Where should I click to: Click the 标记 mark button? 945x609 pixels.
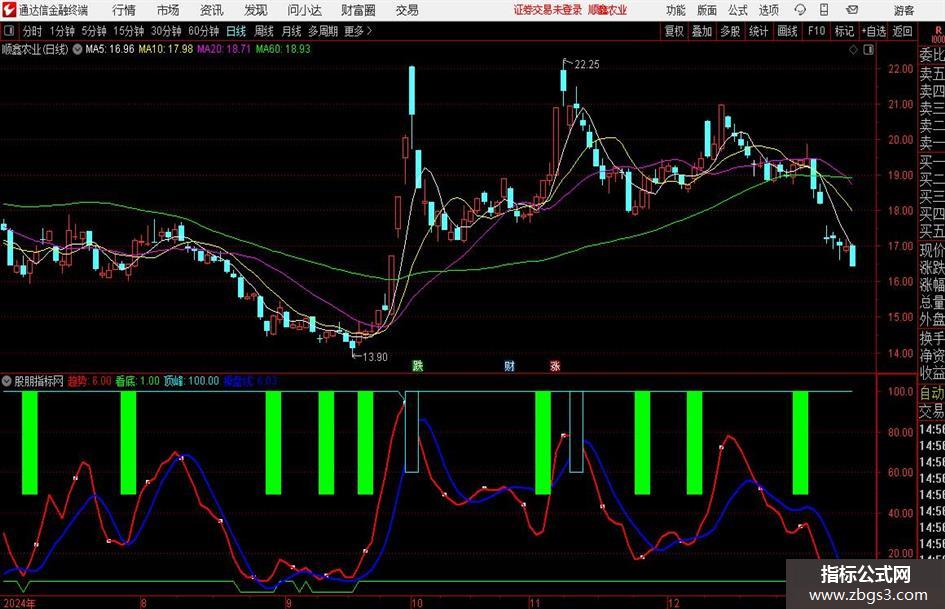[844, 31]
